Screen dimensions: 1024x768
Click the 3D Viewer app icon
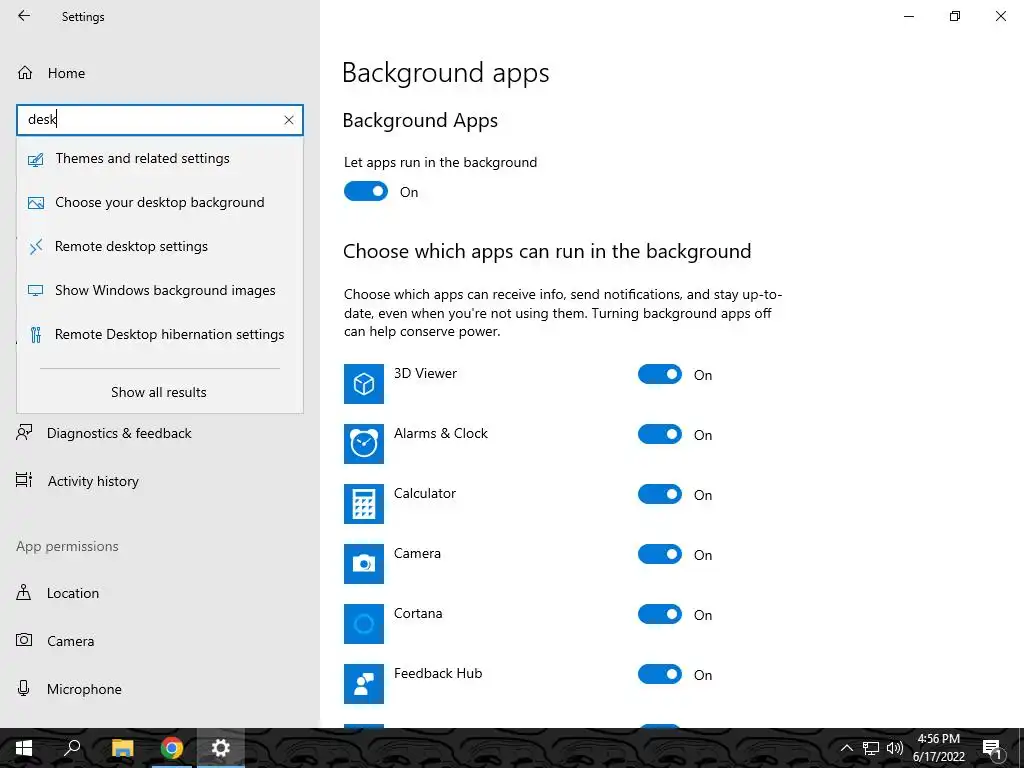coord(364,384)
